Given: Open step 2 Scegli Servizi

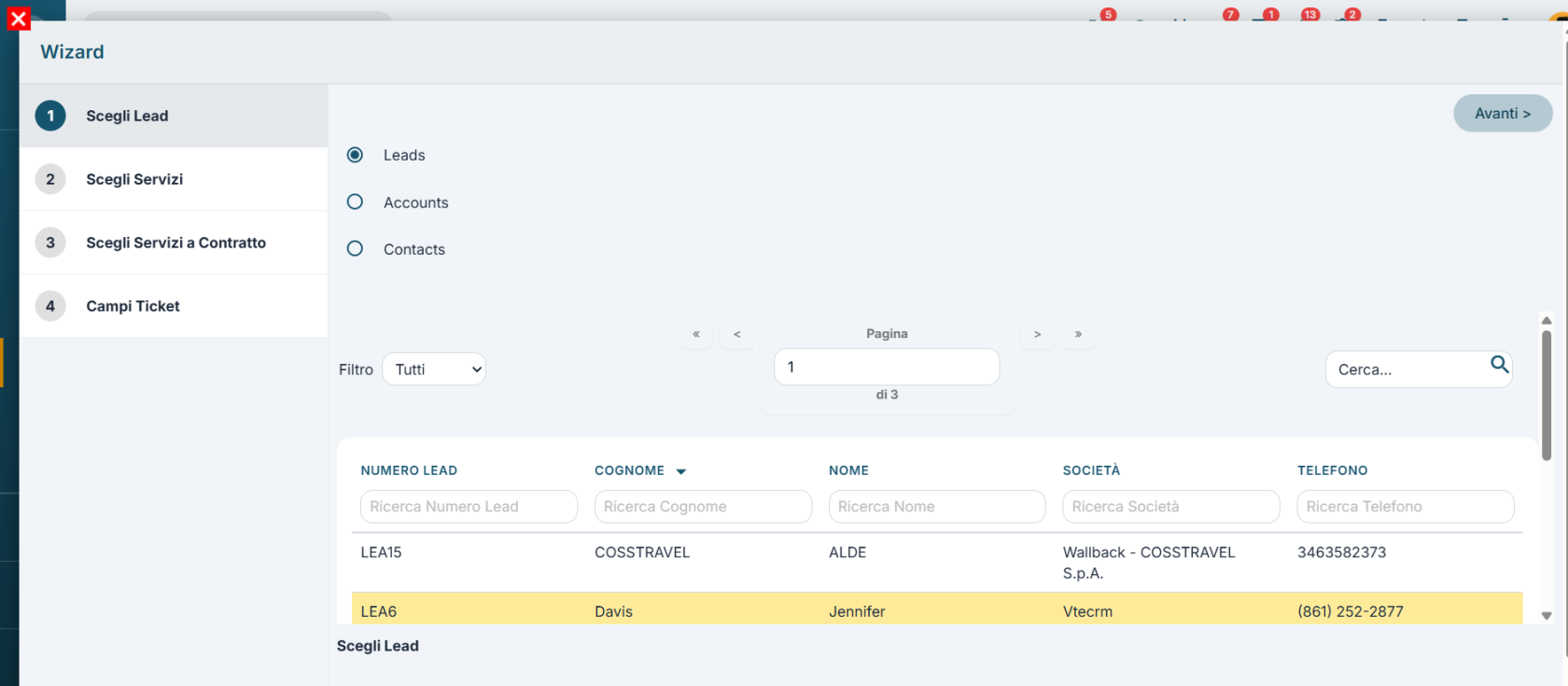Looking at the screenshot, I should (174, 179).
